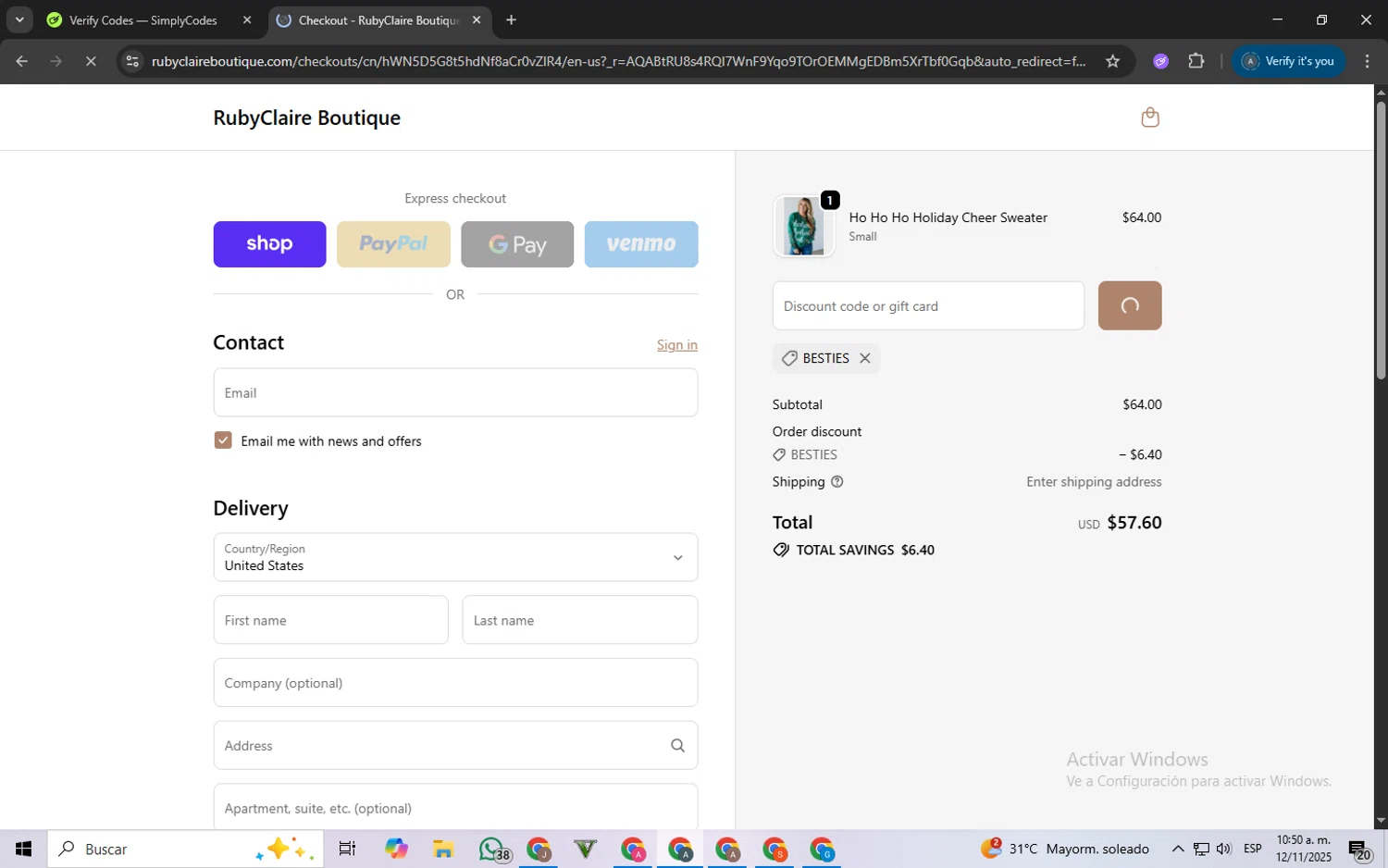The width and height of the screenshot is (1388, 868).
Task: Open the shopping bag cart icon
Action: click(x=1150, y=118)
